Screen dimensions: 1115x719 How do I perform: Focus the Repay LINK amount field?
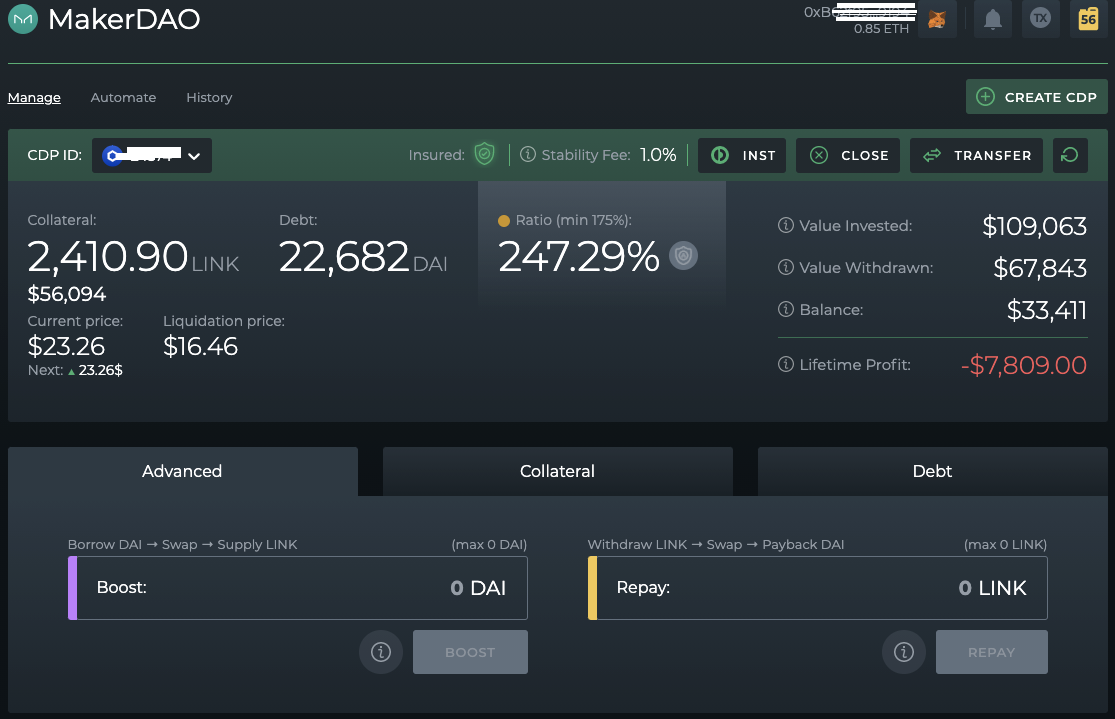tap(818, 588)
